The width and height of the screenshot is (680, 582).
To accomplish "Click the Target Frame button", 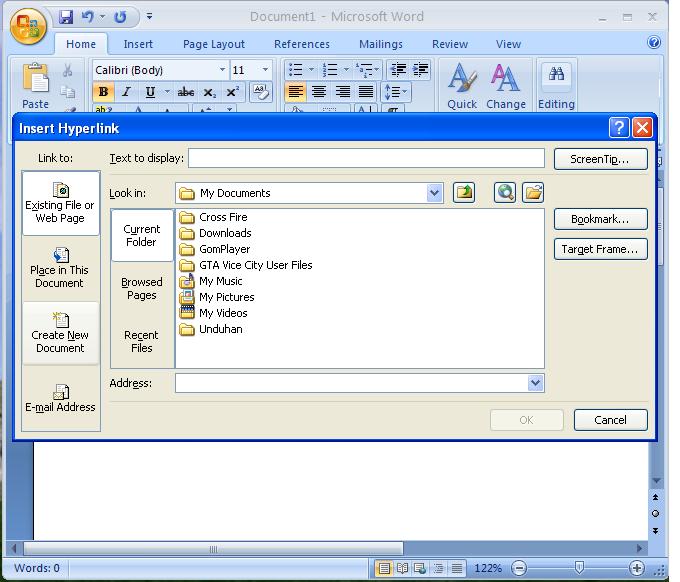I will tap(601, 249).
